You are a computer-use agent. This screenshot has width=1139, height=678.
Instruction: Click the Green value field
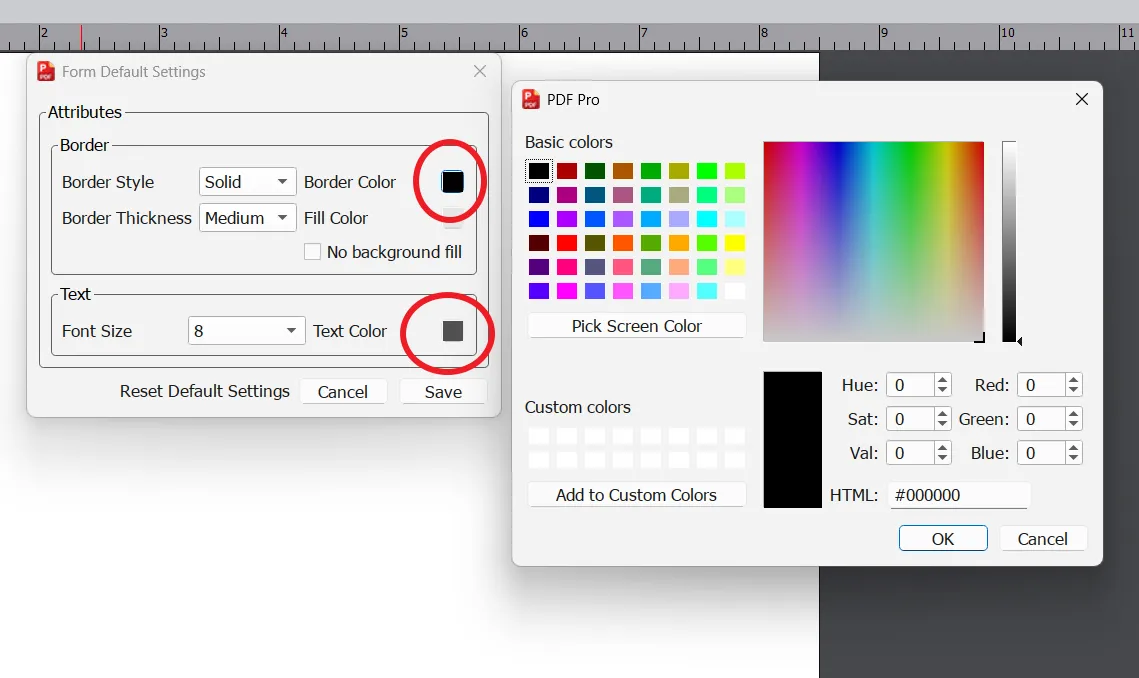1041,419
